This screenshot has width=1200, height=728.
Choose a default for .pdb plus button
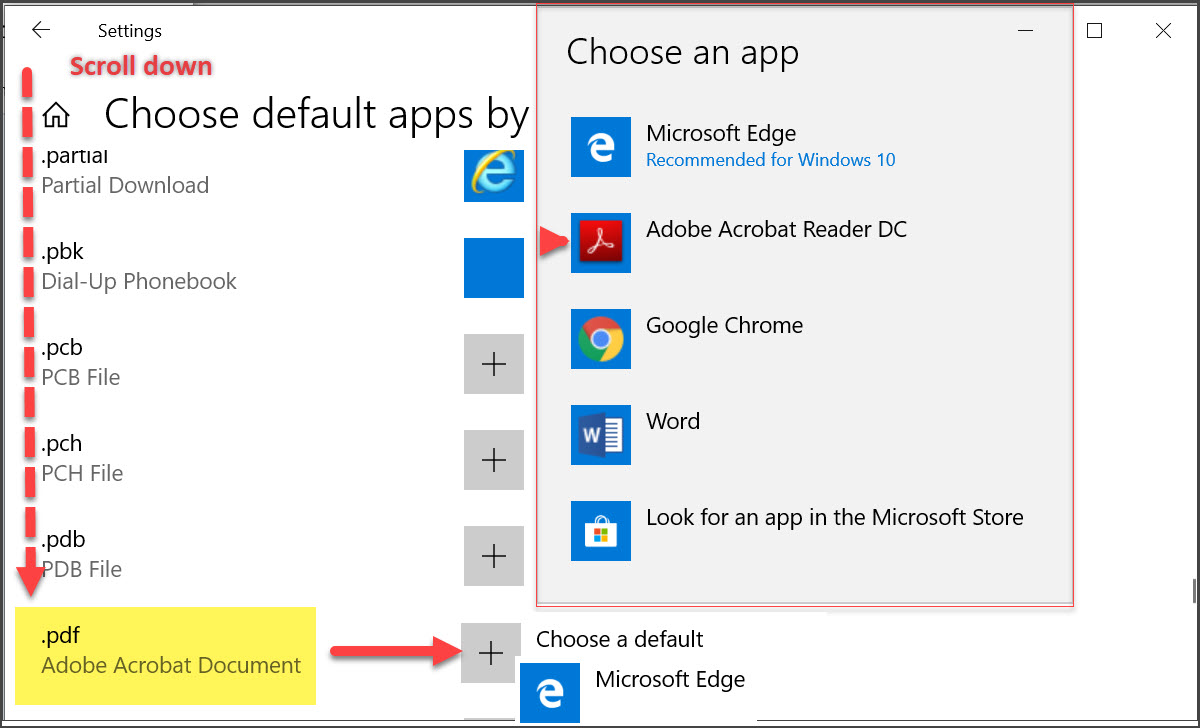494,556
